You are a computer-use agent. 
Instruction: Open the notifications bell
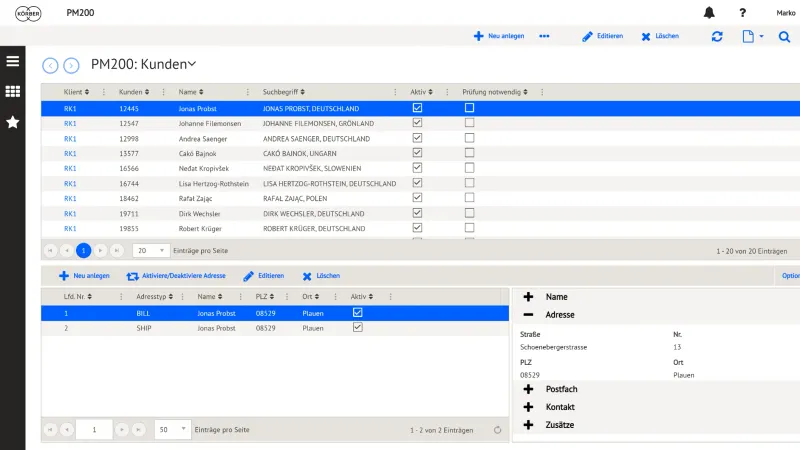(x=709, y=13)
